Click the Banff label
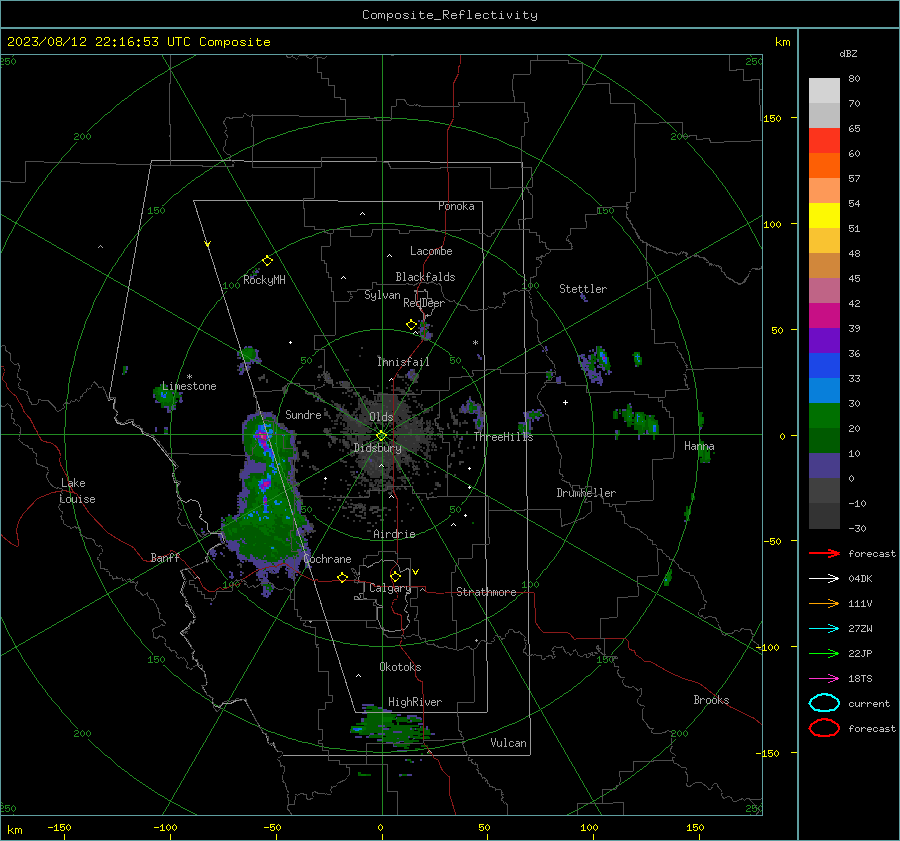900x841 pixels. 165,558
